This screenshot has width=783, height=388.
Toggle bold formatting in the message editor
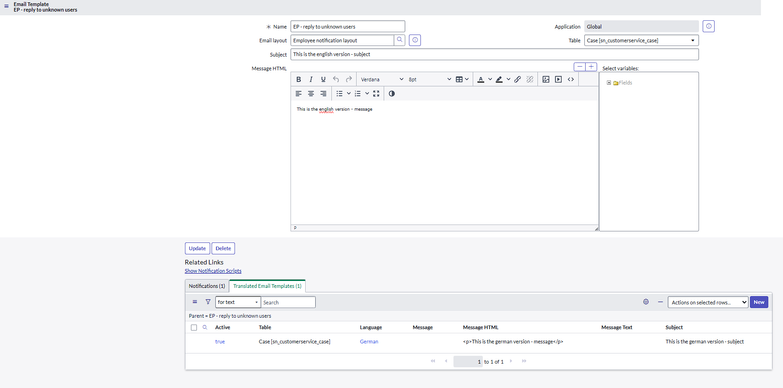299,79
